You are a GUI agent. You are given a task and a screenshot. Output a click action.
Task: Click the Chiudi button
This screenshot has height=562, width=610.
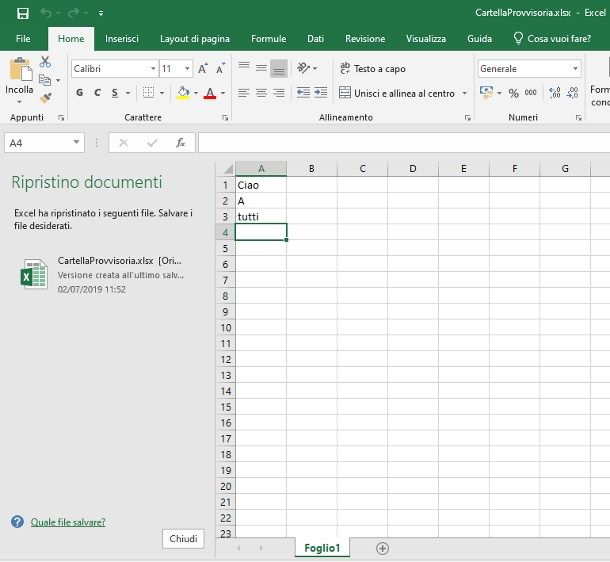pos(183,539)
